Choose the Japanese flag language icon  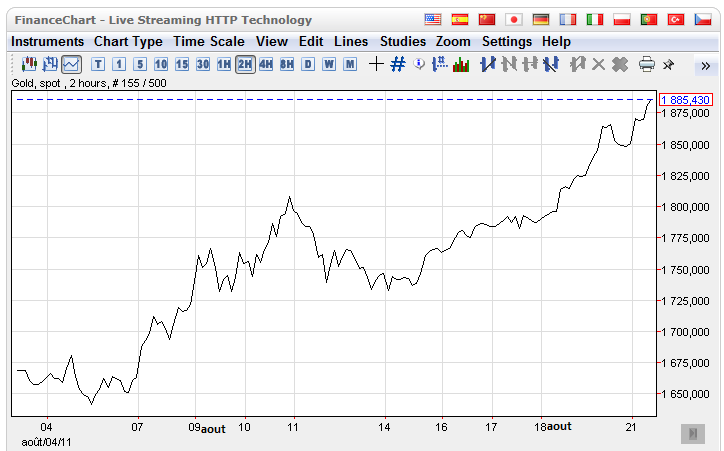514,19
